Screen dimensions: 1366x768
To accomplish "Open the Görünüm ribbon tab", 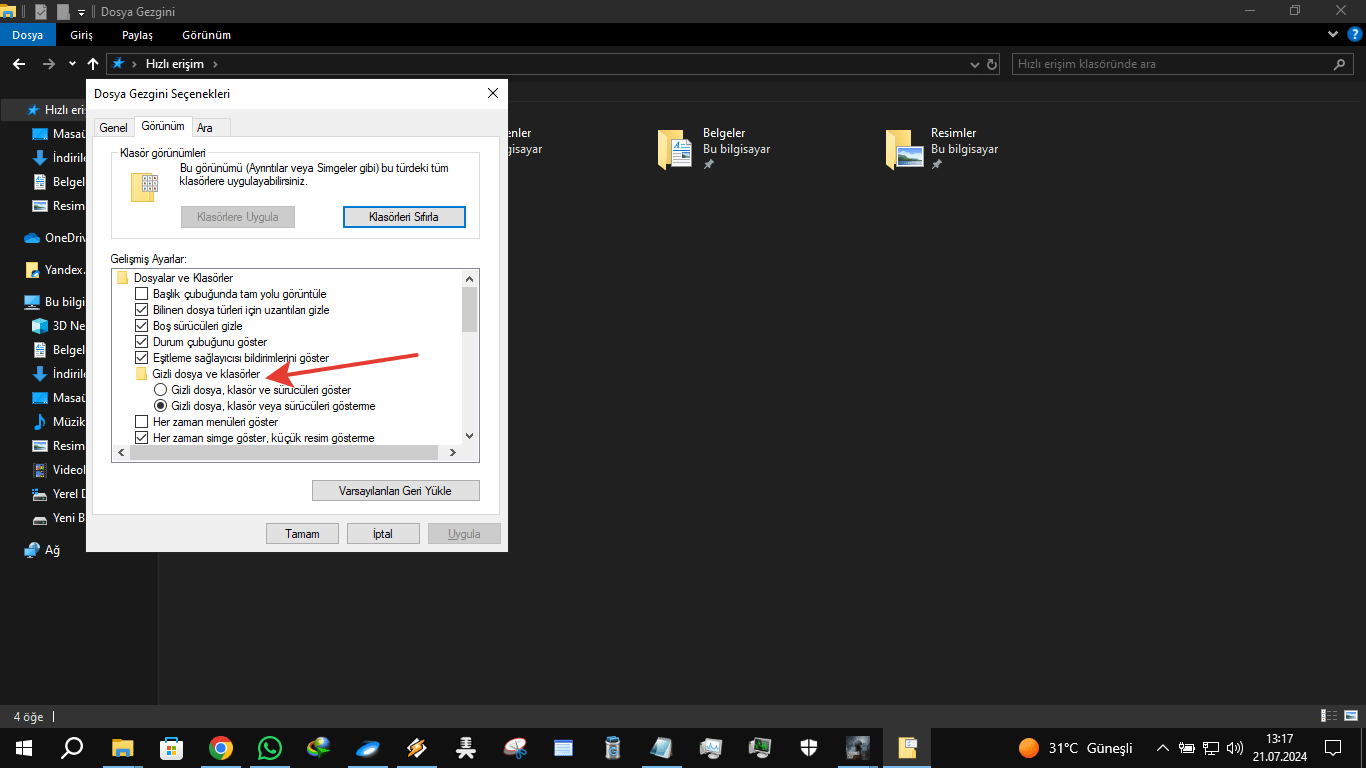I will point(206,35).
